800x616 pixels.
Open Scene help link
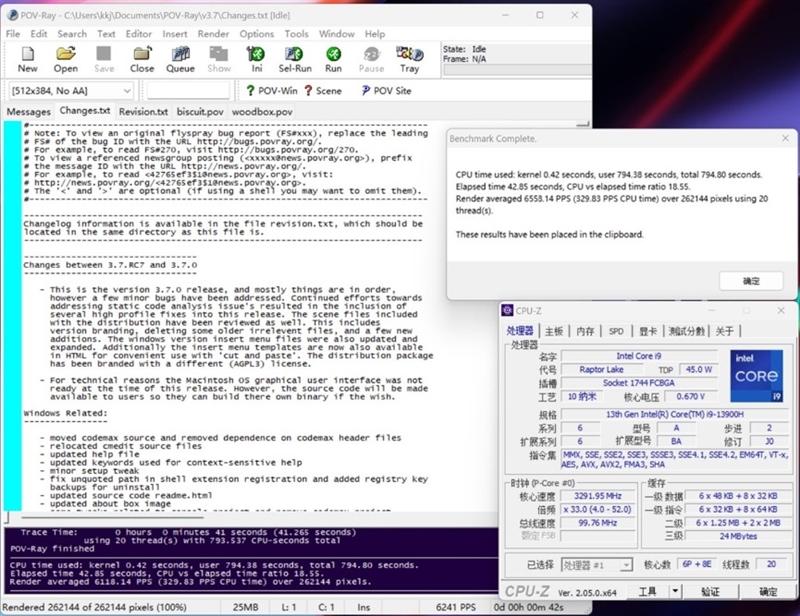point(323,91)
